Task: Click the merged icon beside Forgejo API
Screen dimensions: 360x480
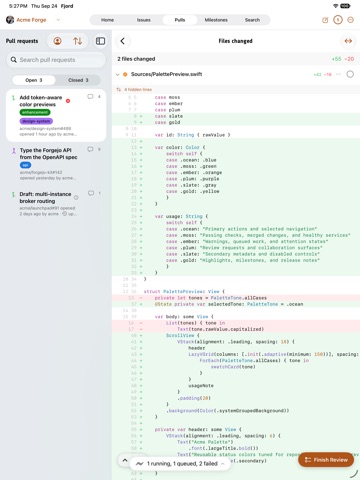Action: coord(14,151)
